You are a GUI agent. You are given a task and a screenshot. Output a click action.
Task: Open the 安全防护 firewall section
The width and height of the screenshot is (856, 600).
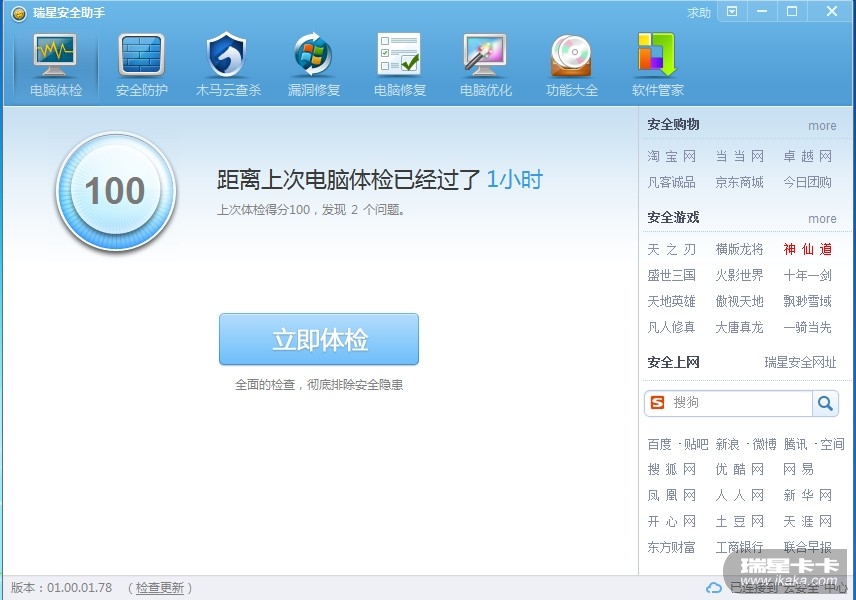[141, 66]
